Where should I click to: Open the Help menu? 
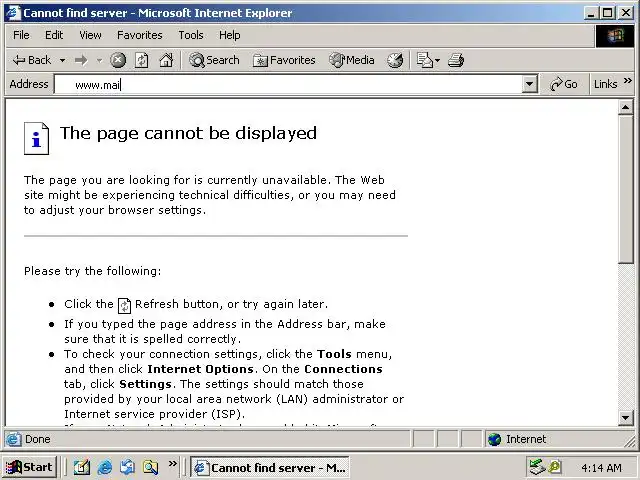pos(229,35)
